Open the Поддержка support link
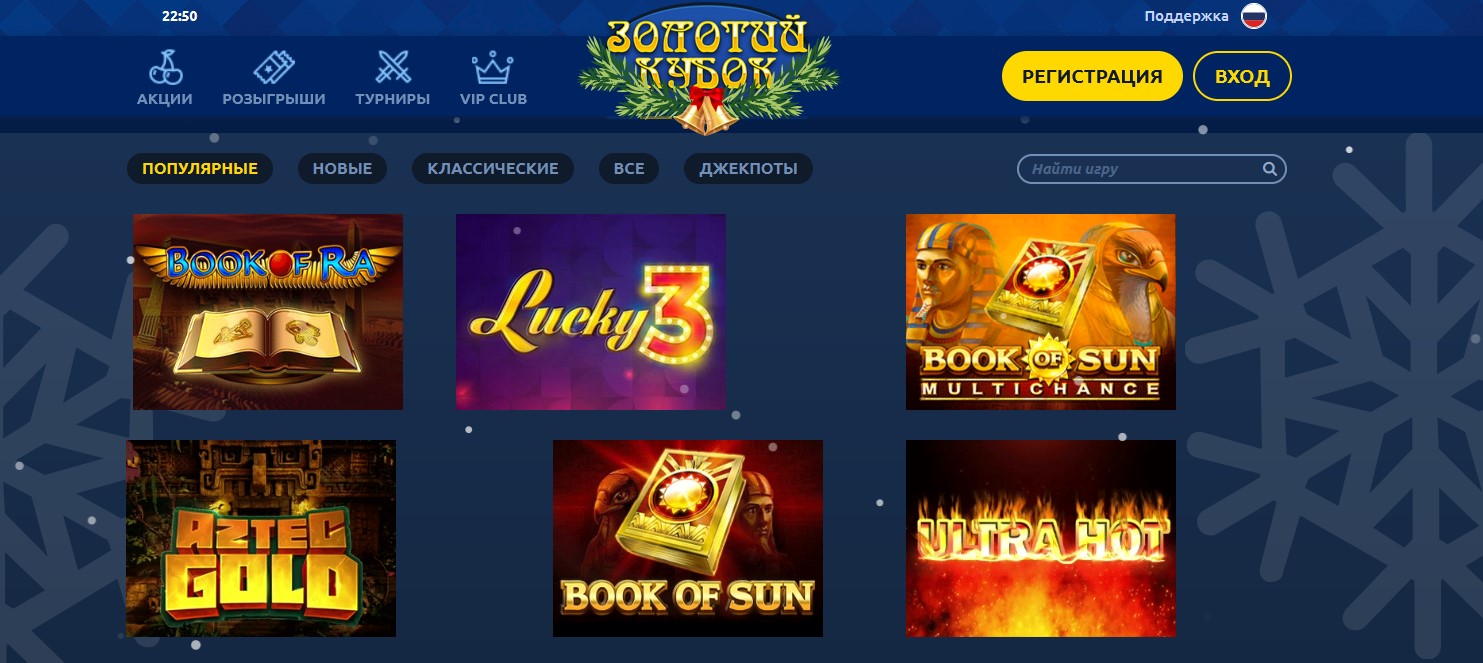The width and height of the screenshot is (1483, 663). [x=1186, y=17]
